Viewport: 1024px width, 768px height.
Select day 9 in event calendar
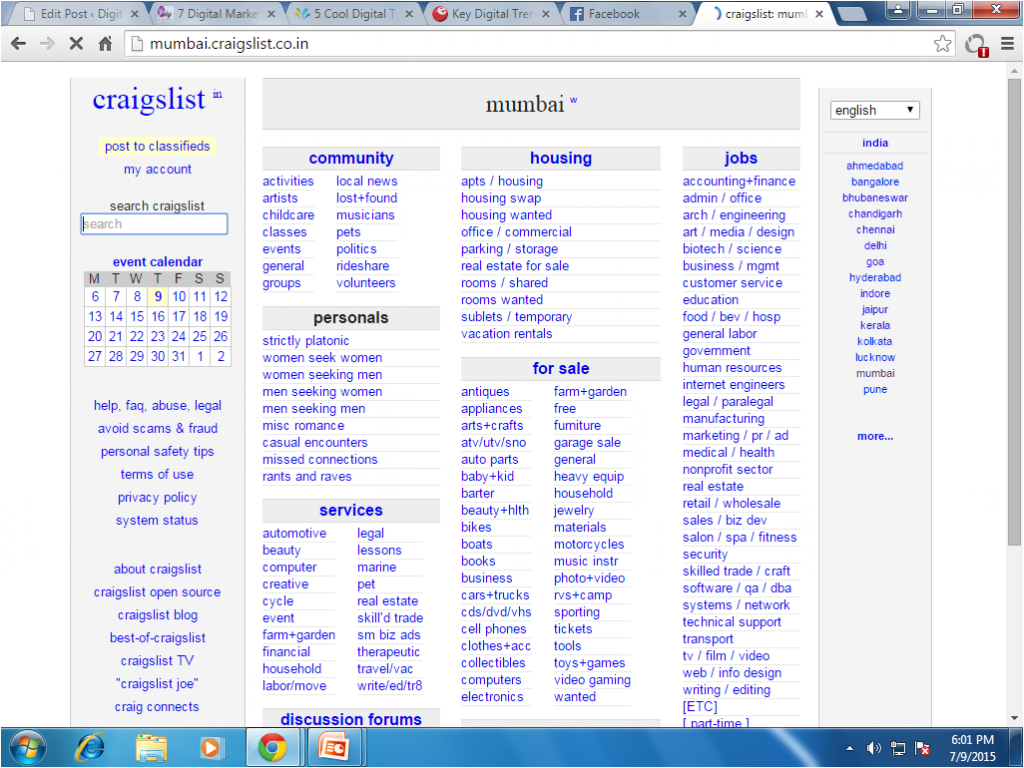(158, 296)
